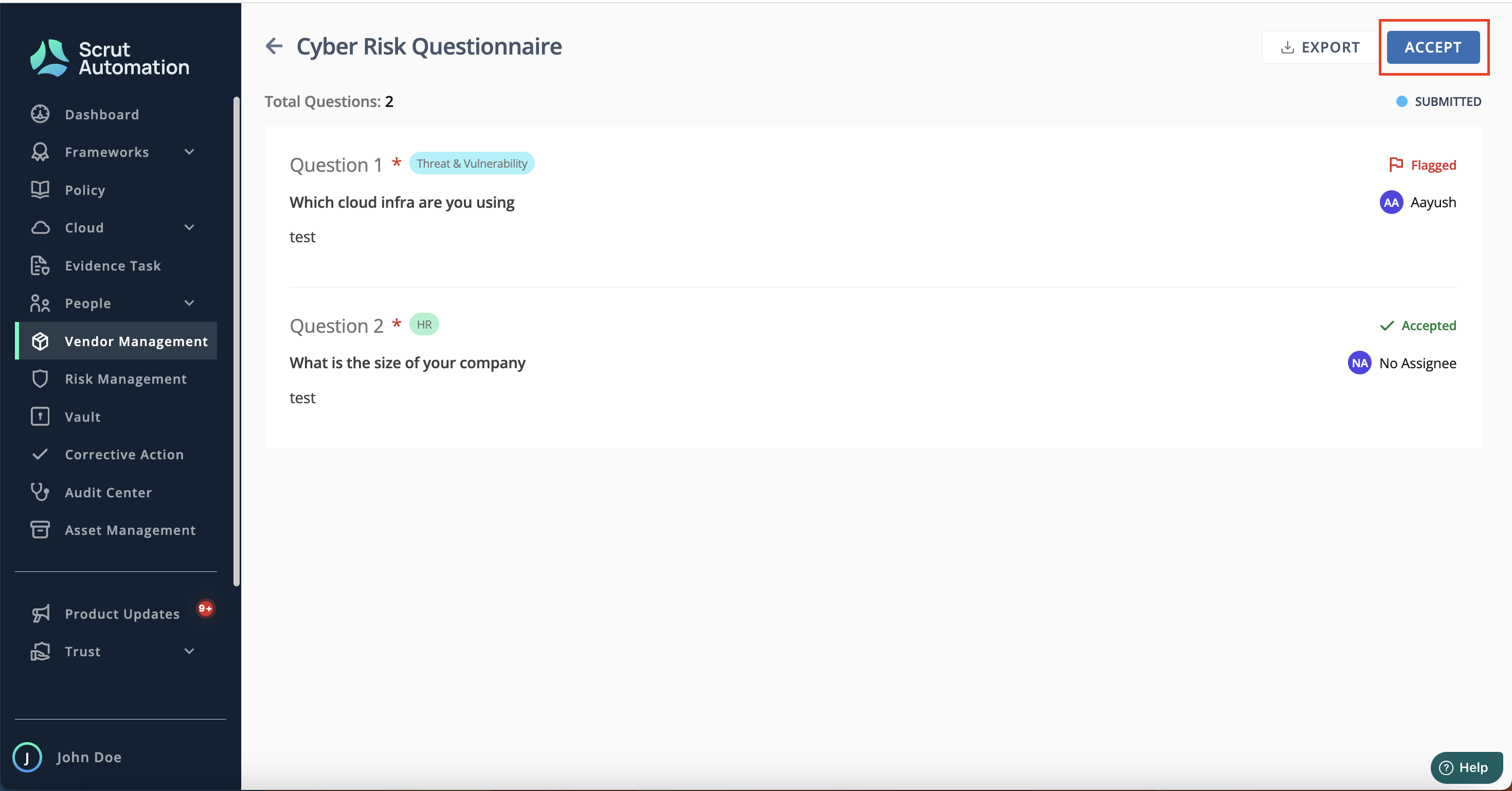Image resolution: width=1512 pixels, height=791 pixels.
Task: Expand the Cloud menu chevron
Action: 189,228
